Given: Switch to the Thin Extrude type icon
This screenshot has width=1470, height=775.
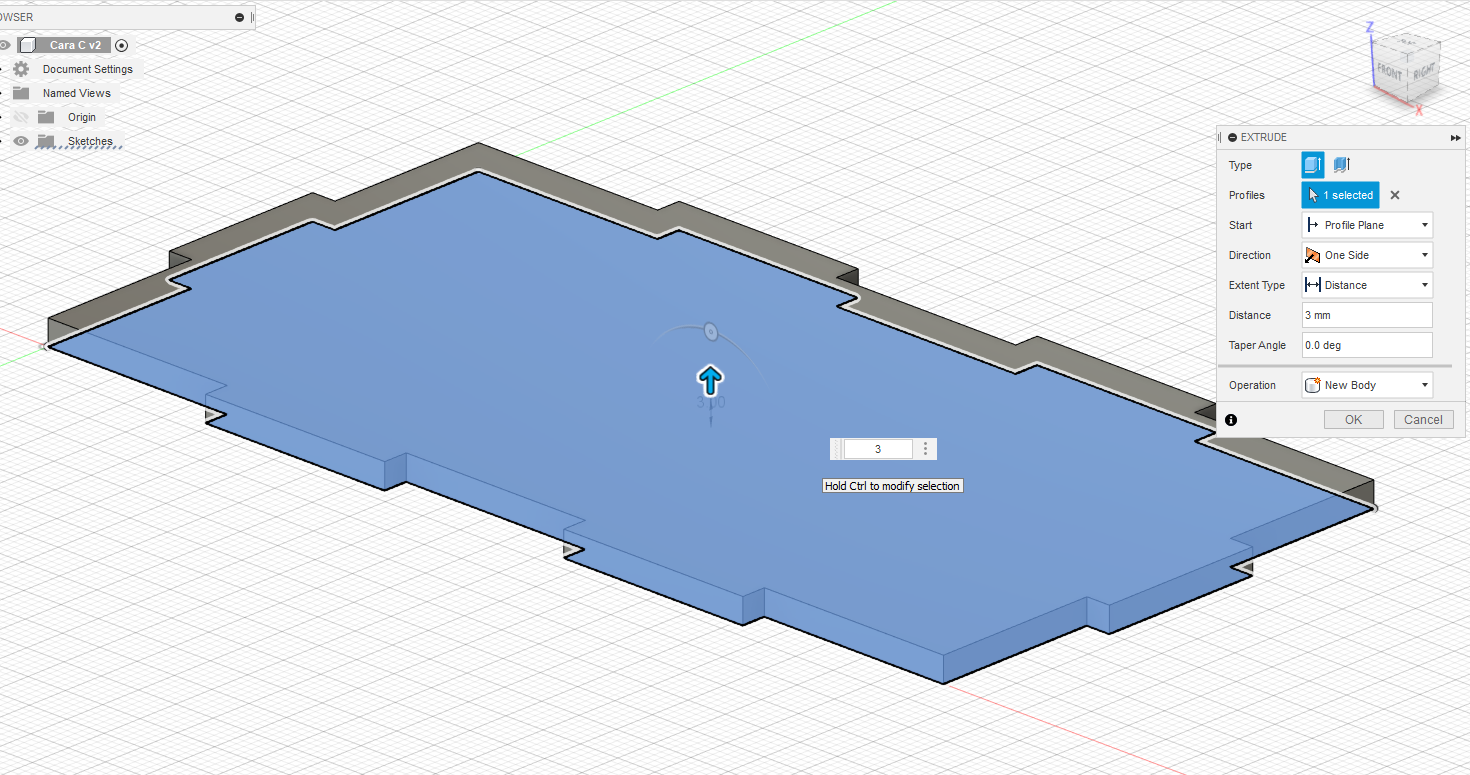Looking at the screenshot, I should click(x=1341, y=164).
